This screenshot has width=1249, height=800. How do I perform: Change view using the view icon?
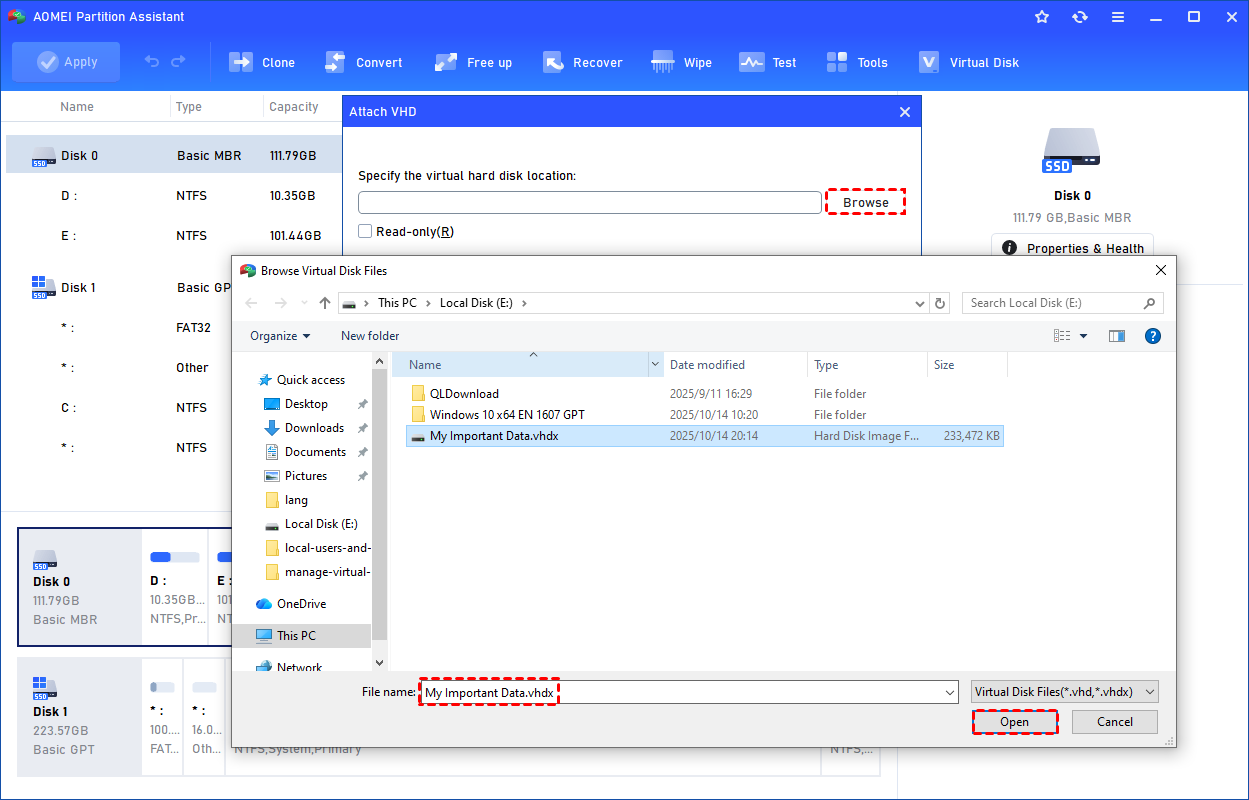coord(1063,336)
